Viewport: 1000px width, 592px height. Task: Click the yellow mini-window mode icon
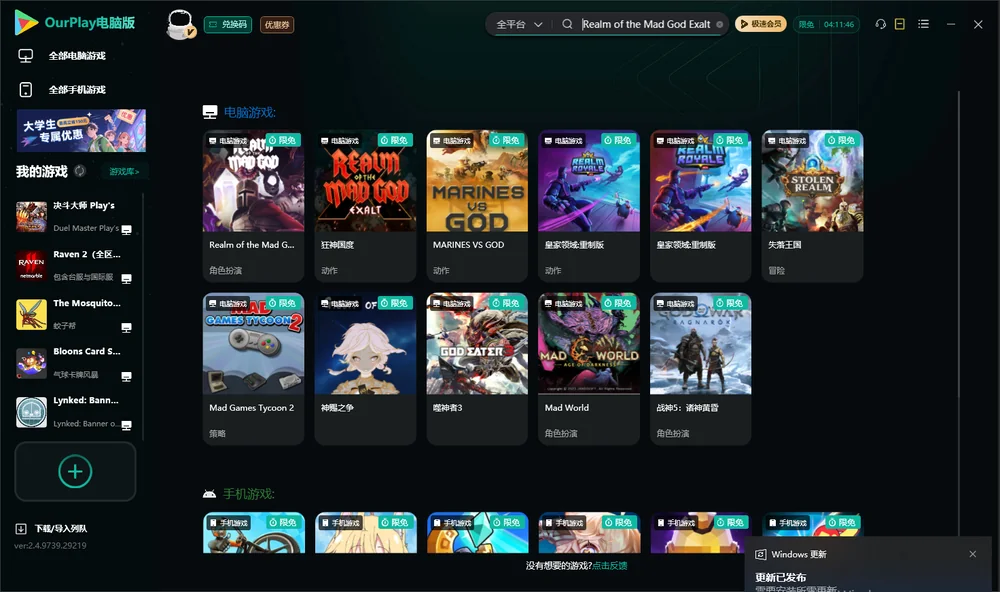pyautogui.click(x=900, y=24)
